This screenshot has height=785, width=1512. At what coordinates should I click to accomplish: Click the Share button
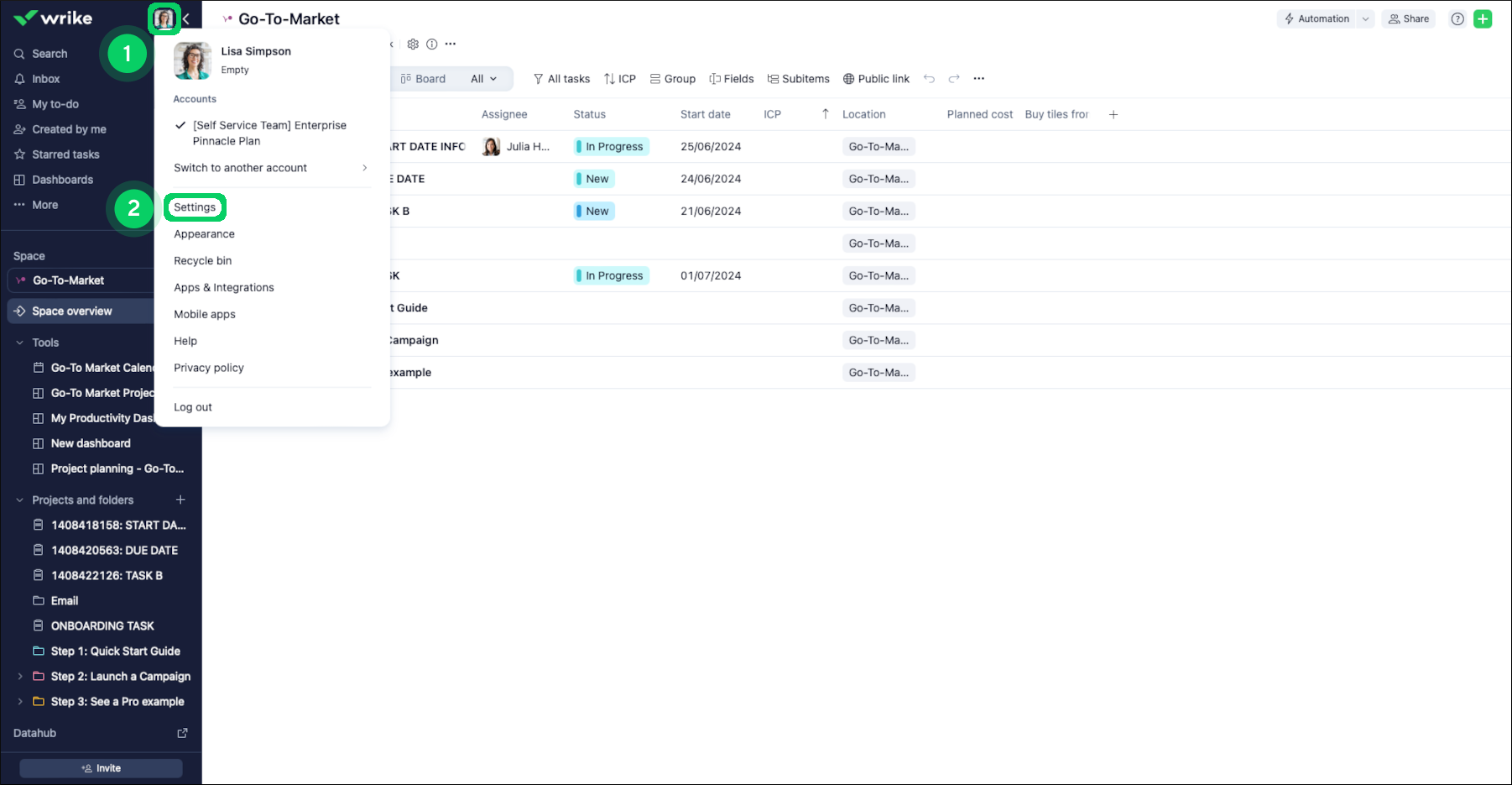(x=1409, y=19)
